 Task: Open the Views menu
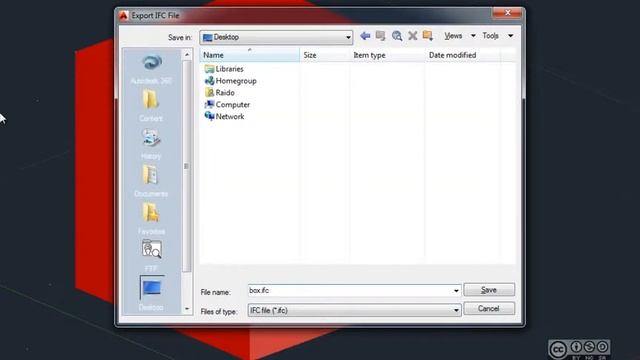pyautogui.click(x=453, y=36)
